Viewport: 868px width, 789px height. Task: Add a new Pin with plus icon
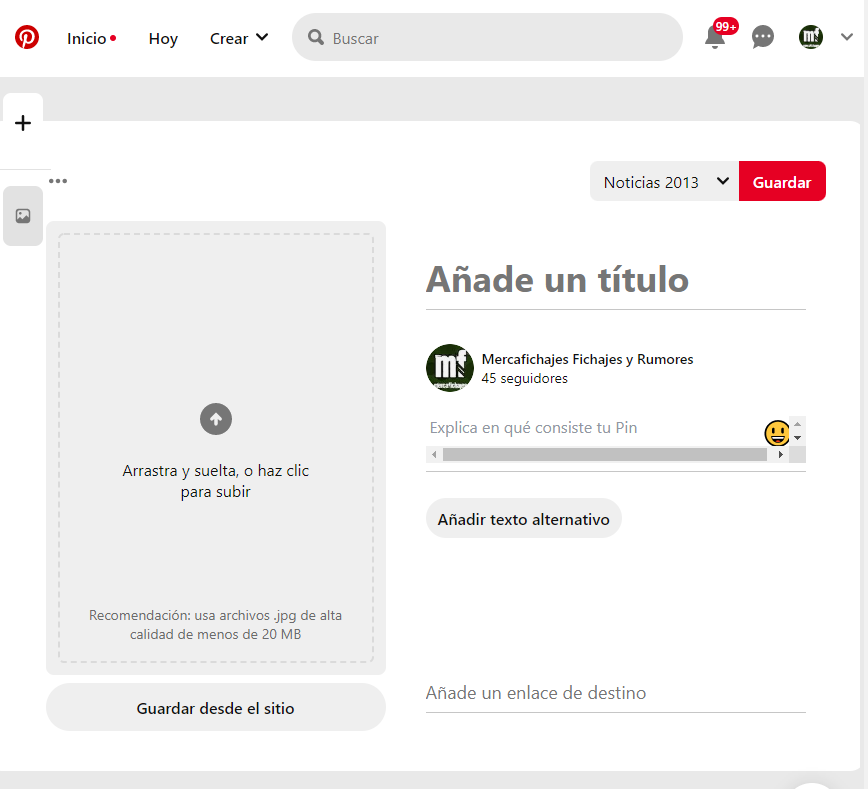coord(23,124)
